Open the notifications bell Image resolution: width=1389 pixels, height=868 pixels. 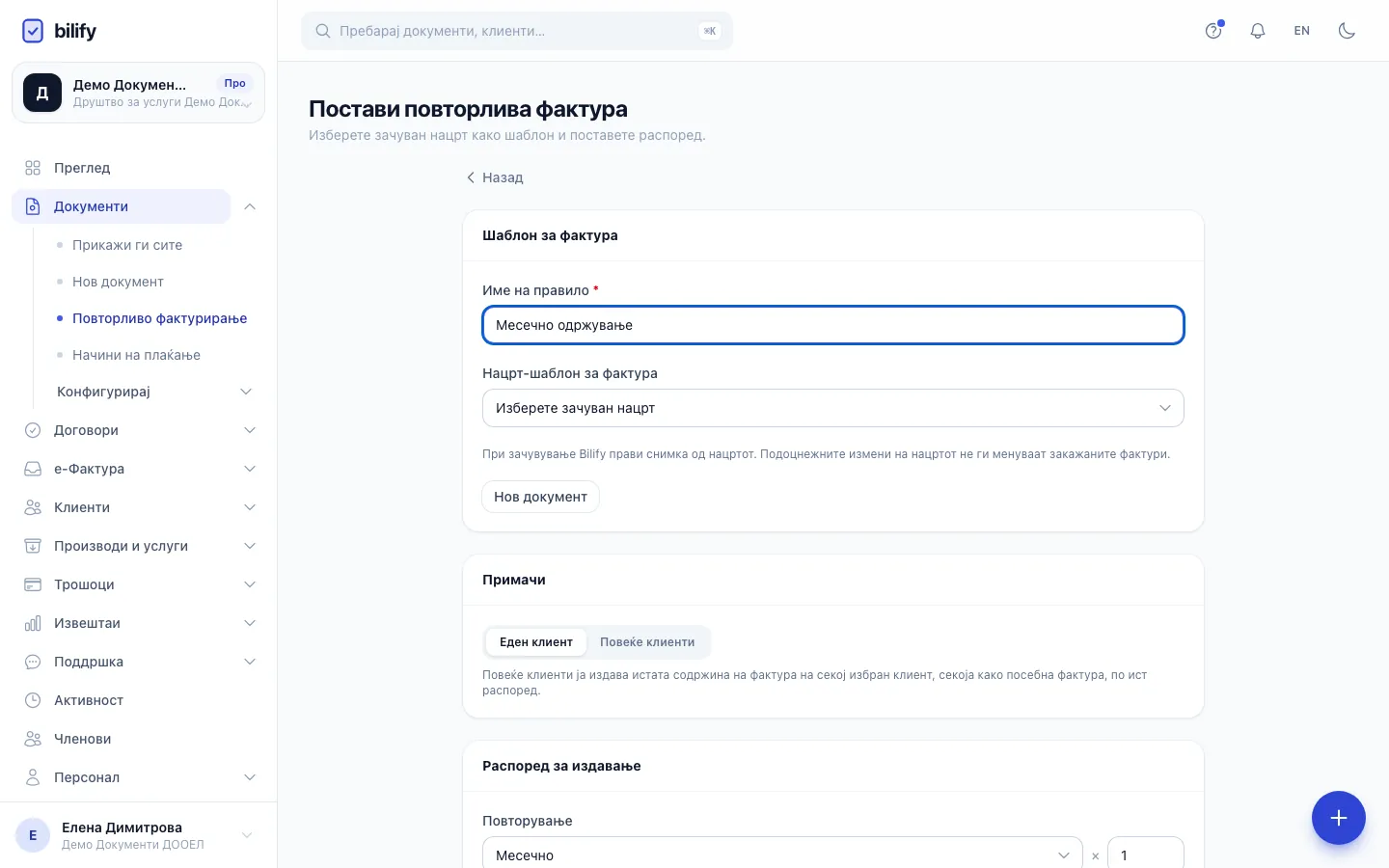(1258, 31)
